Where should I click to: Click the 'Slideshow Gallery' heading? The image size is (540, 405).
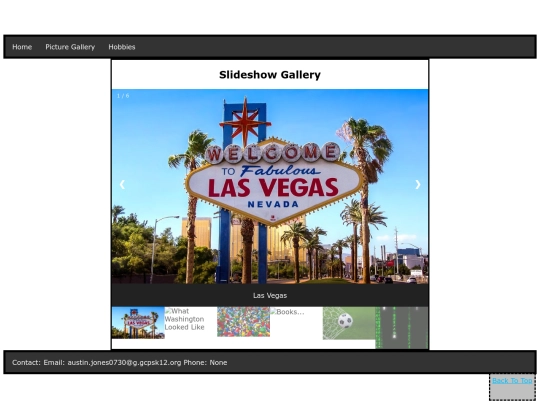(270, 75)
